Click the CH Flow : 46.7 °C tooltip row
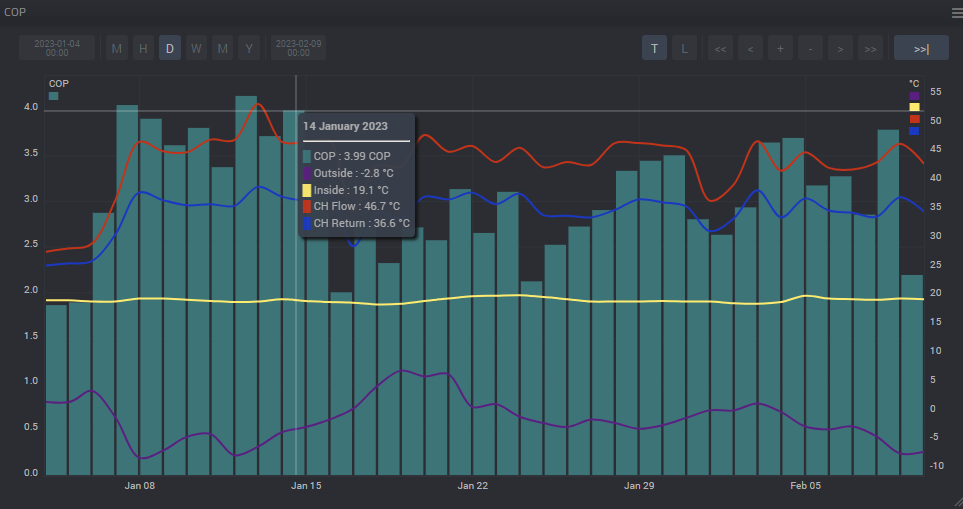This screenshot has width=963, height=509. (351, 207)
